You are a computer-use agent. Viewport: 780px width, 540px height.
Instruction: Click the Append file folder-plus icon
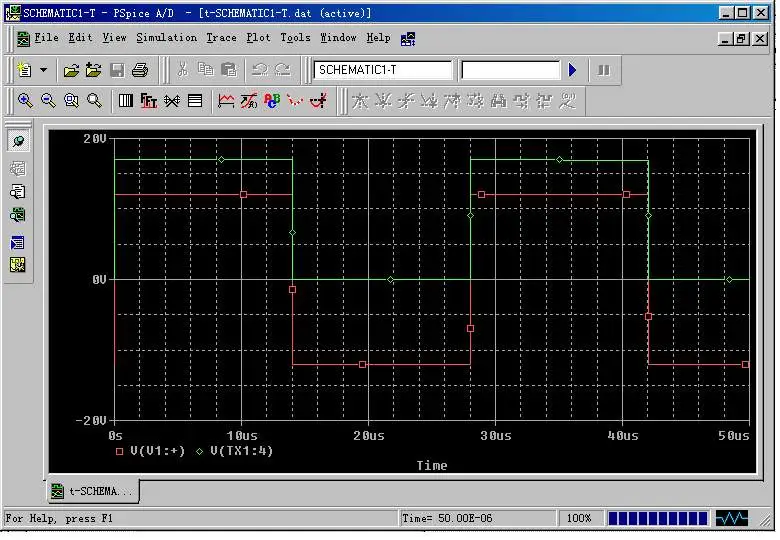[x=94, y=70]
